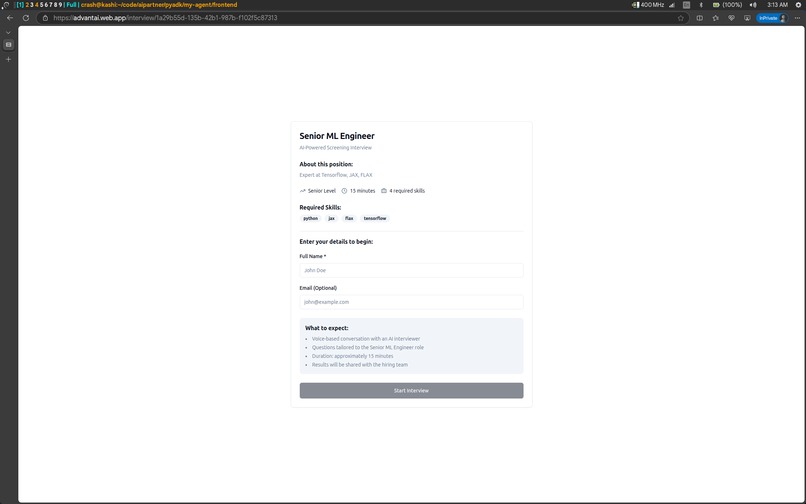
Task: Open the browser settings and more menu
Action: tap(797, 18)
